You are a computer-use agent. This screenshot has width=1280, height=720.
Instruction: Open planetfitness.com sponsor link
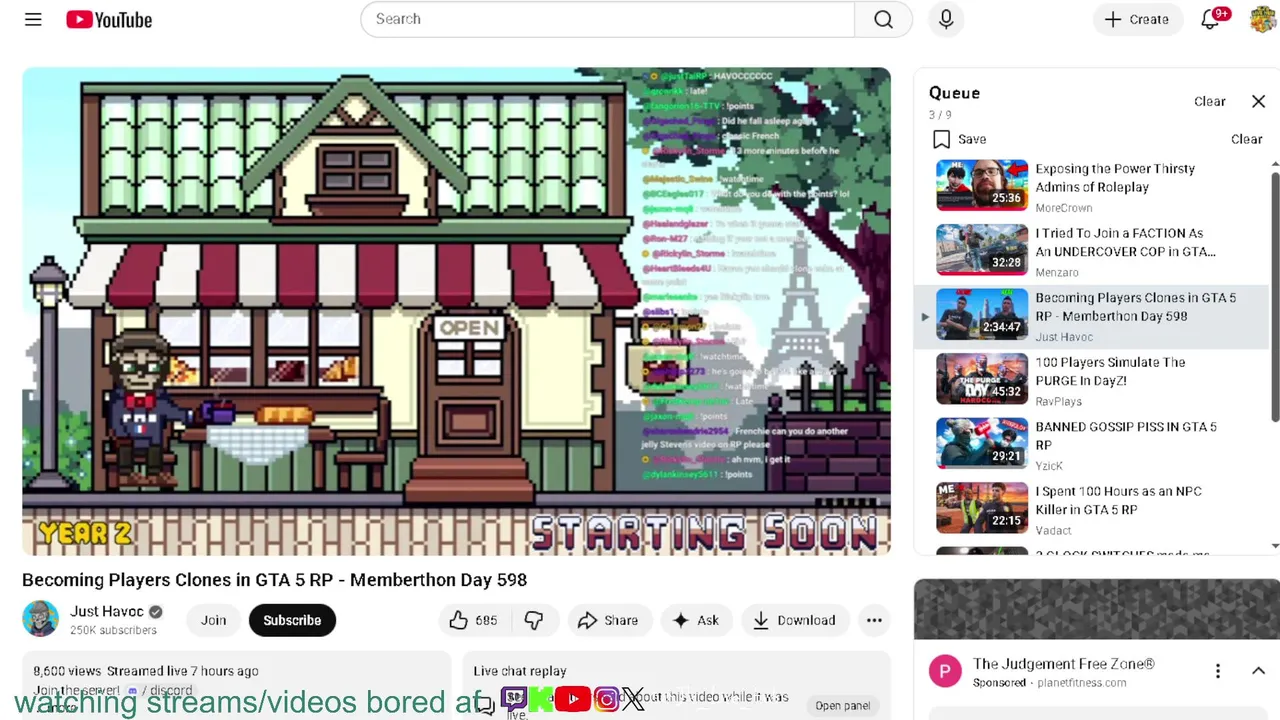point(1081,683)
